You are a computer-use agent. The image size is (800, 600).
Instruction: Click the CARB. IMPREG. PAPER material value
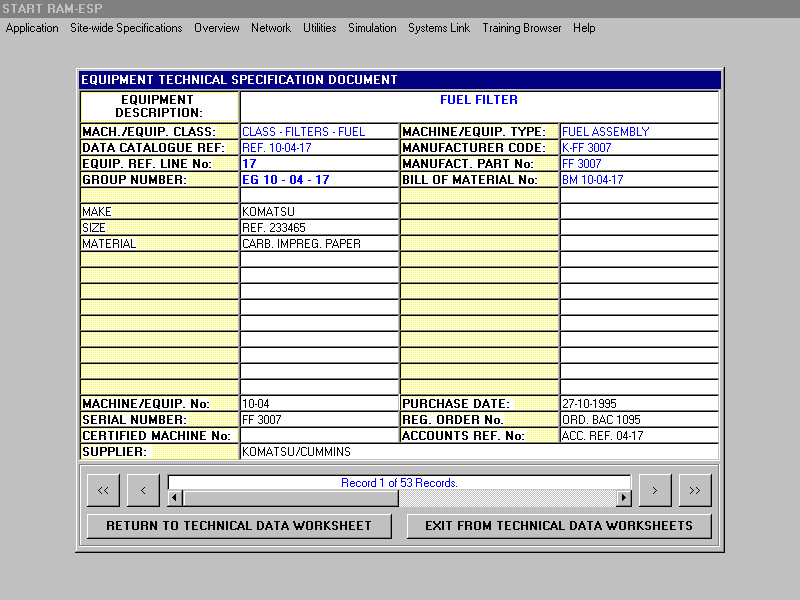point(319,244)
